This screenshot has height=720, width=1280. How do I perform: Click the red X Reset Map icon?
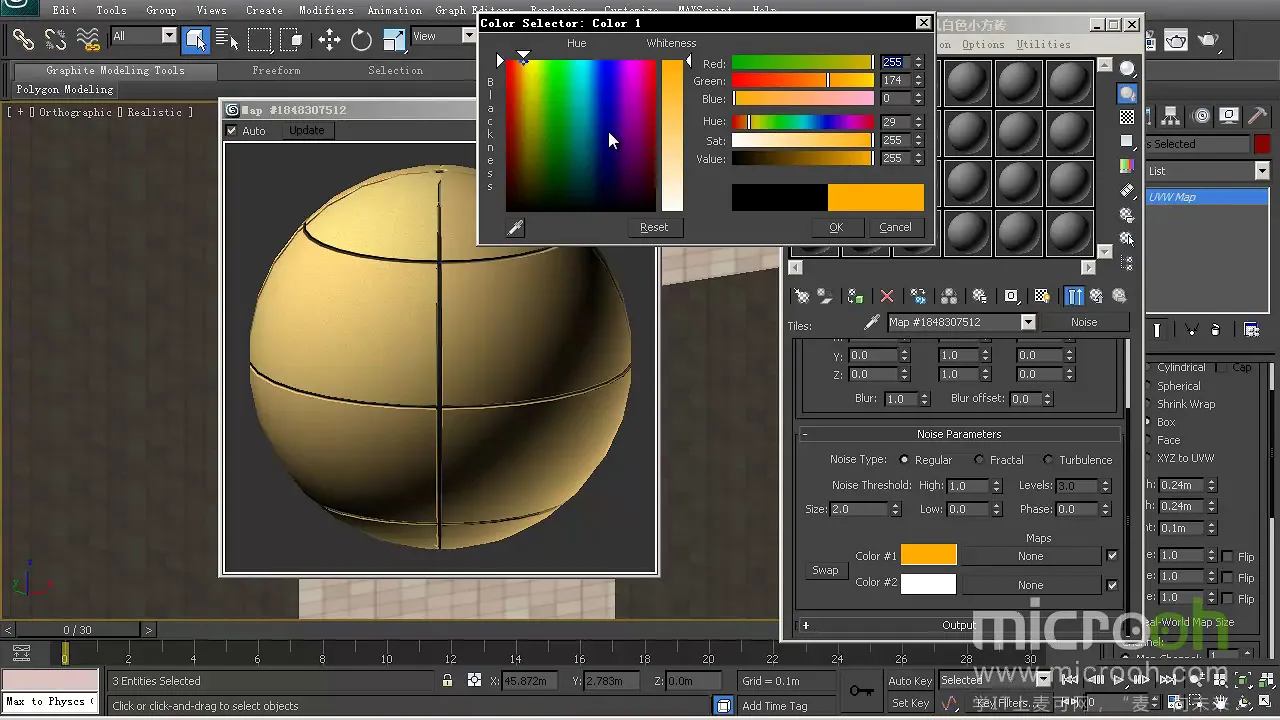(x=886, y=296)
